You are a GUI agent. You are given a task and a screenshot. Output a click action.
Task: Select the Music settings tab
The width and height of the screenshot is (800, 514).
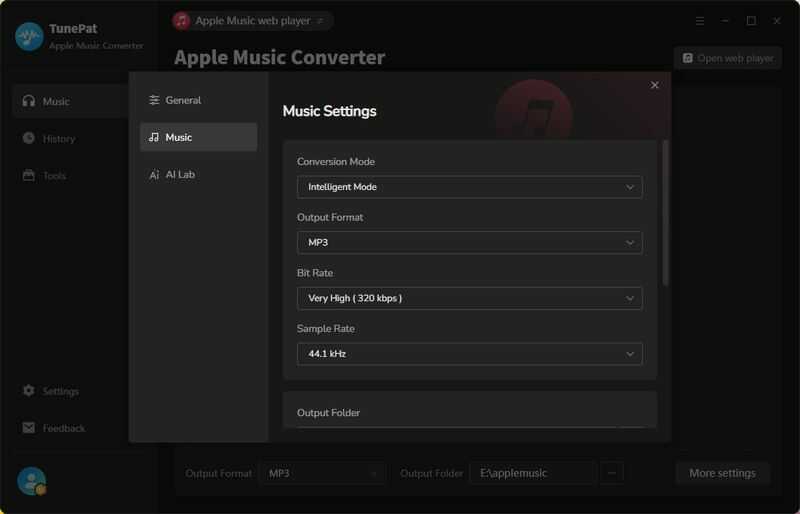[x=198, y=137]
